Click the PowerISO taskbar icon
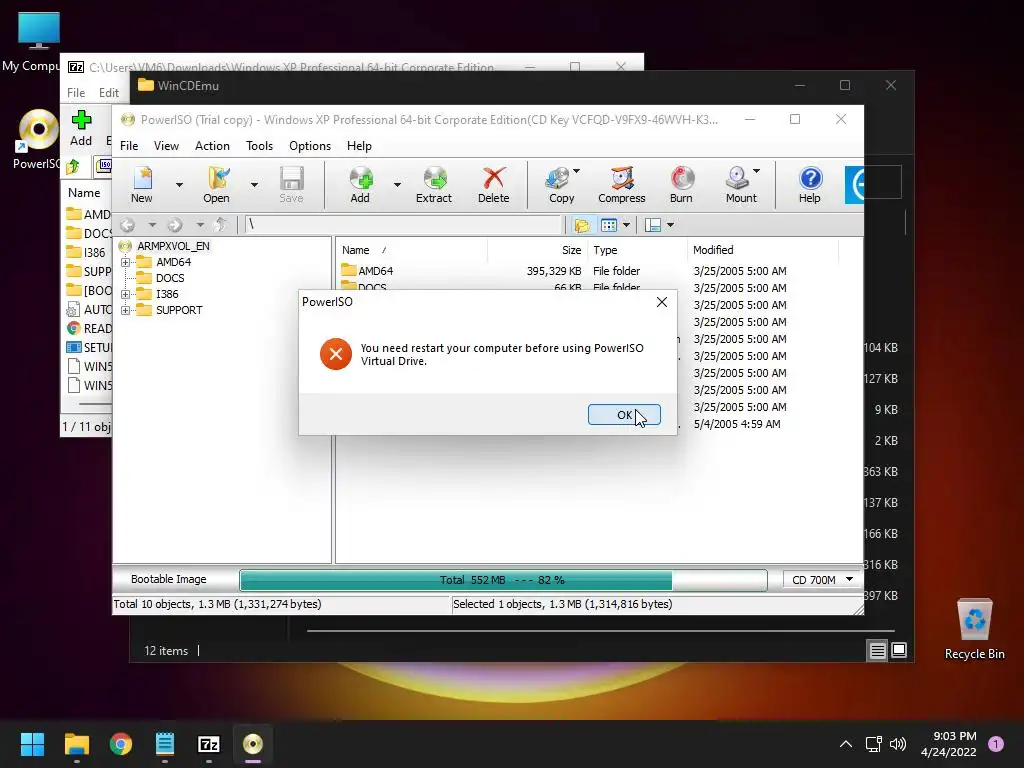The width and height of the screenshot is (1024, 768). click(253, 744)
